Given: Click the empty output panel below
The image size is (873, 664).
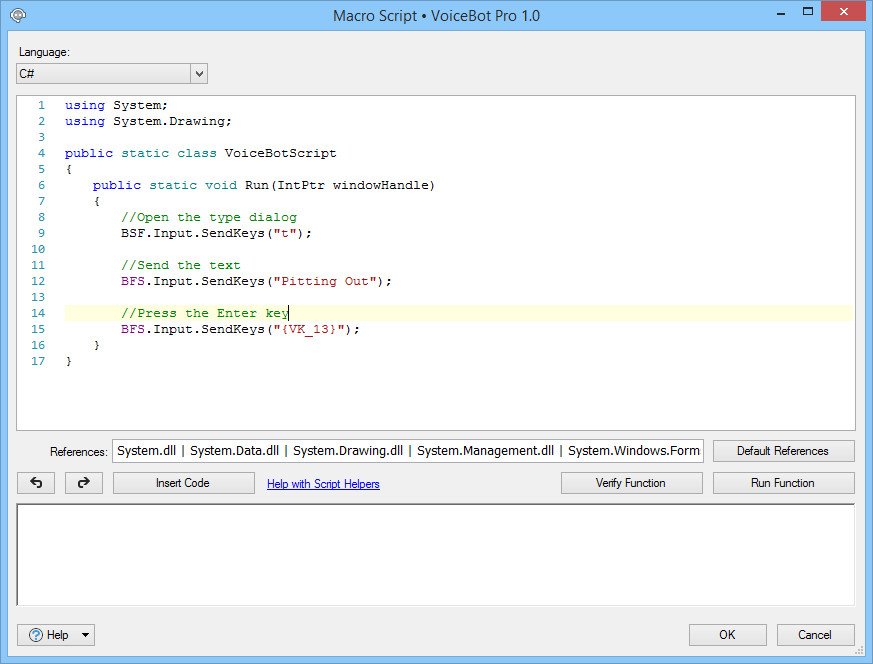Looking at the screenshot, I should point(435,554).
